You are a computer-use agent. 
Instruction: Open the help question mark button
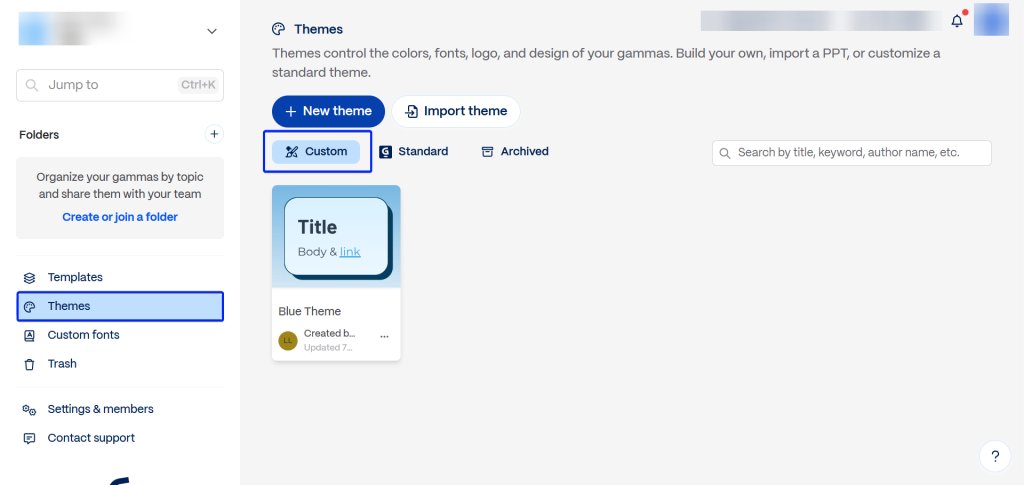pyautogui.click(x=994, y=457)
